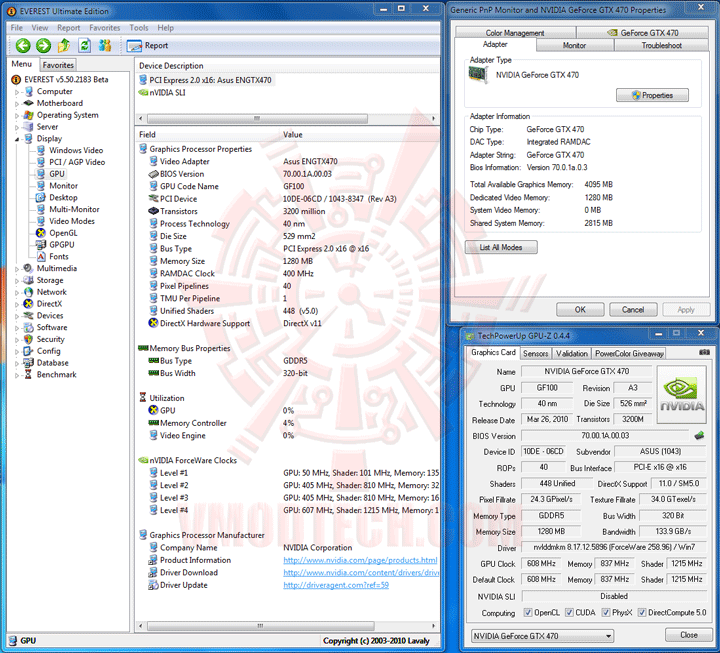Viewport: 720px width, 653px height.
Task: Click the Properties button in Adapter Type
Action: [652, 95]
